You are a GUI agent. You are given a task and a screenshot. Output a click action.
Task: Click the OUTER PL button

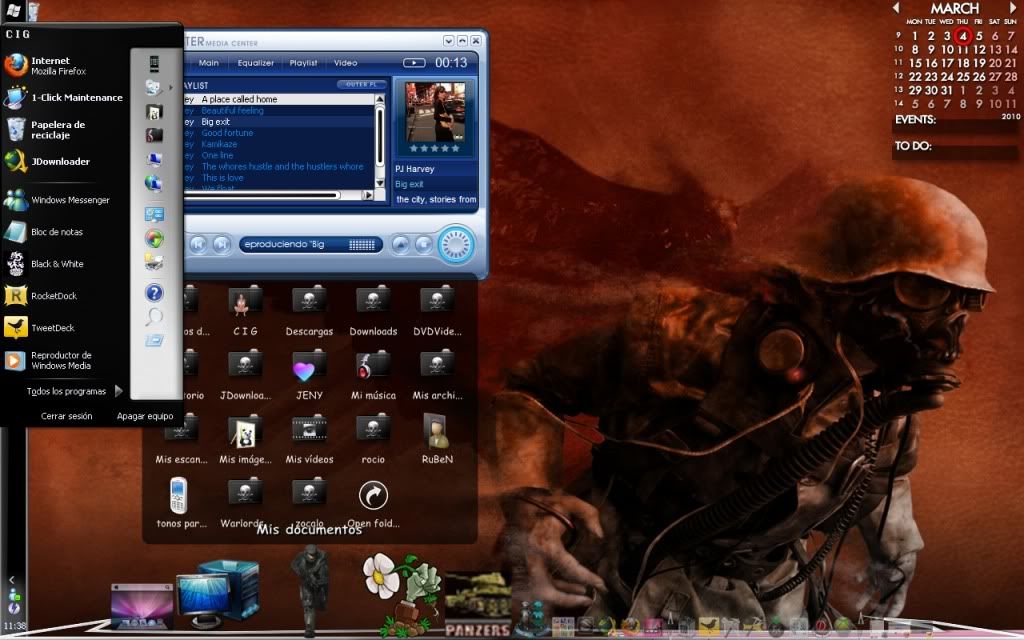click(361, 84)
